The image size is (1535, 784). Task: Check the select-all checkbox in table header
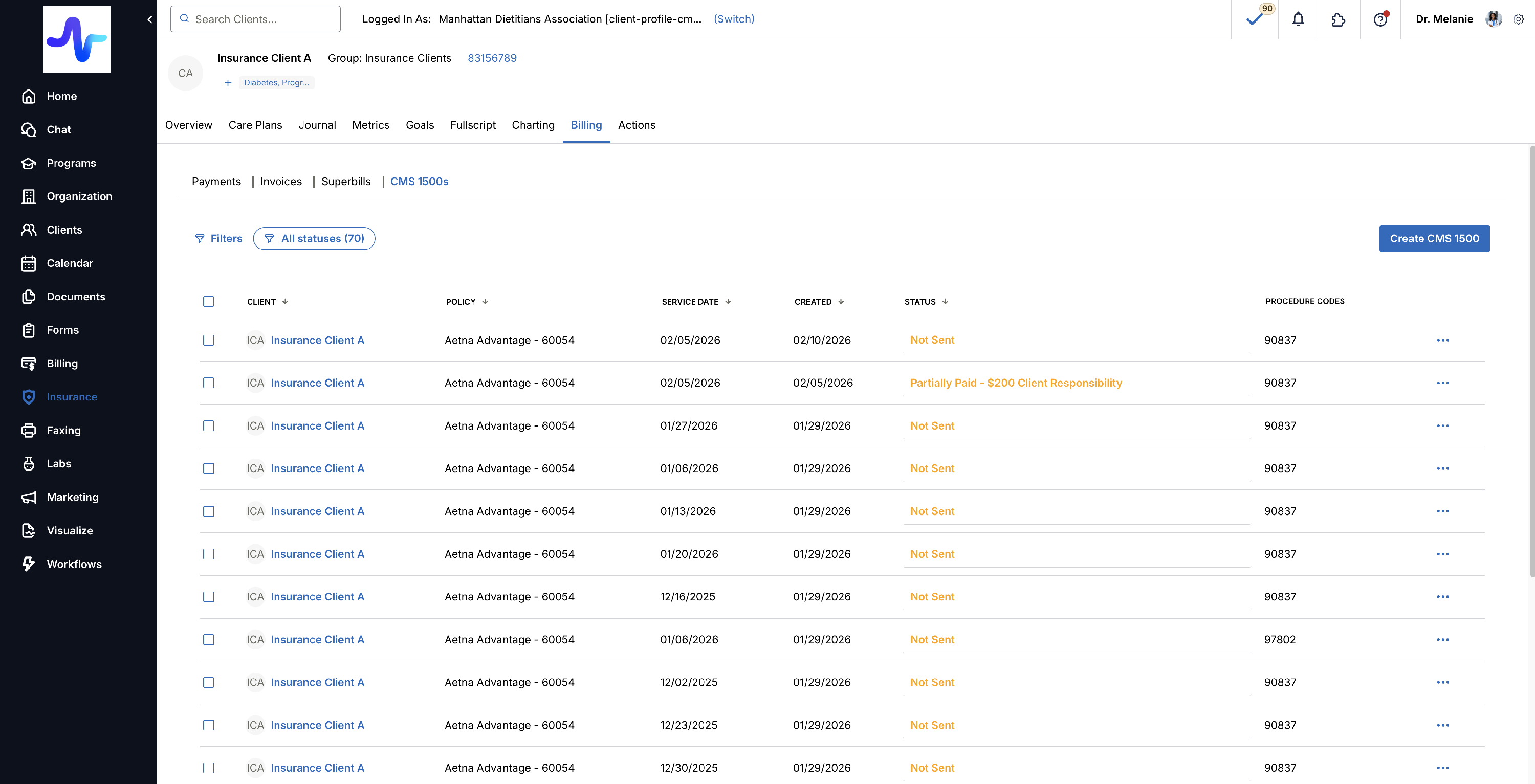pyautogui.click(x=209, y=301)
